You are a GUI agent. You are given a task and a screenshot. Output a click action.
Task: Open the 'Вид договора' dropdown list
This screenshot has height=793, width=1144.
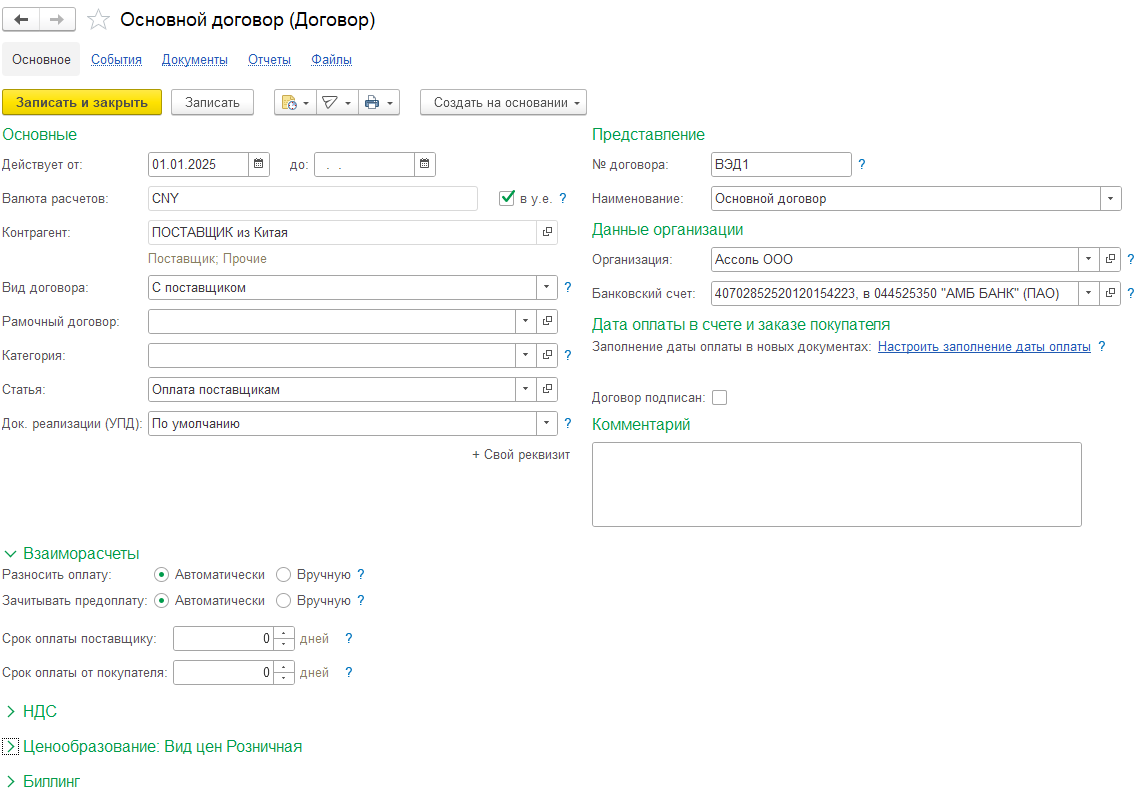547,287
